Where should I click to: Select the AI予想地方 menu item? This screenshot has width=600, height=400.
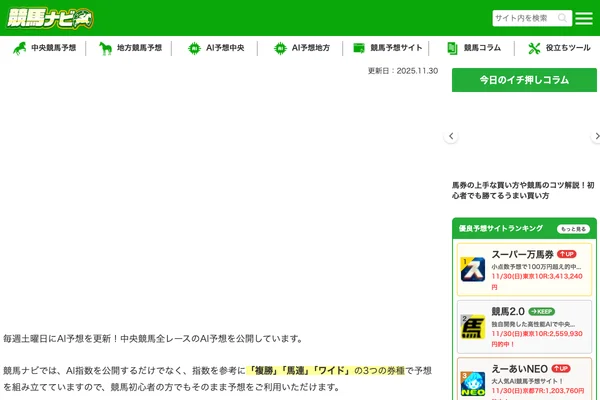pos(311,48)
